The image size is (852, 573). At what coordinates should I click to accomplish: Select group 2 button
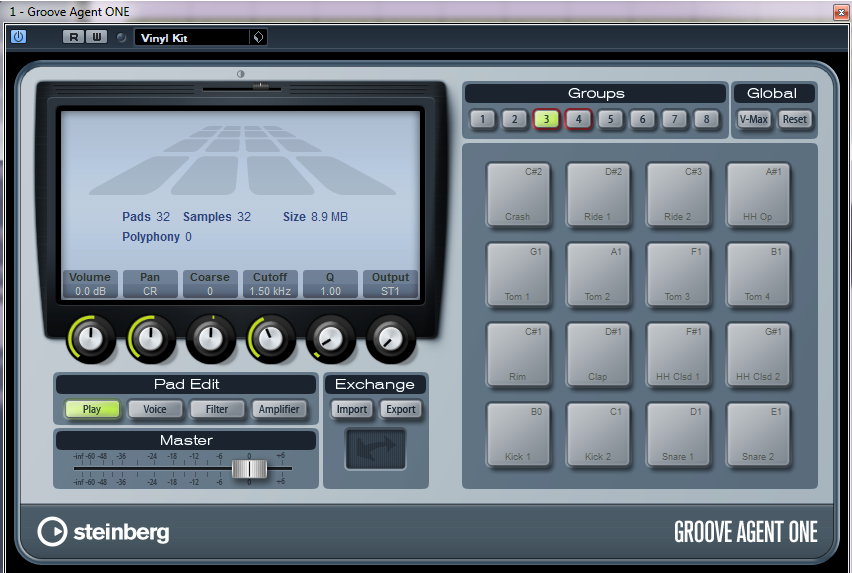pos(515,119)
